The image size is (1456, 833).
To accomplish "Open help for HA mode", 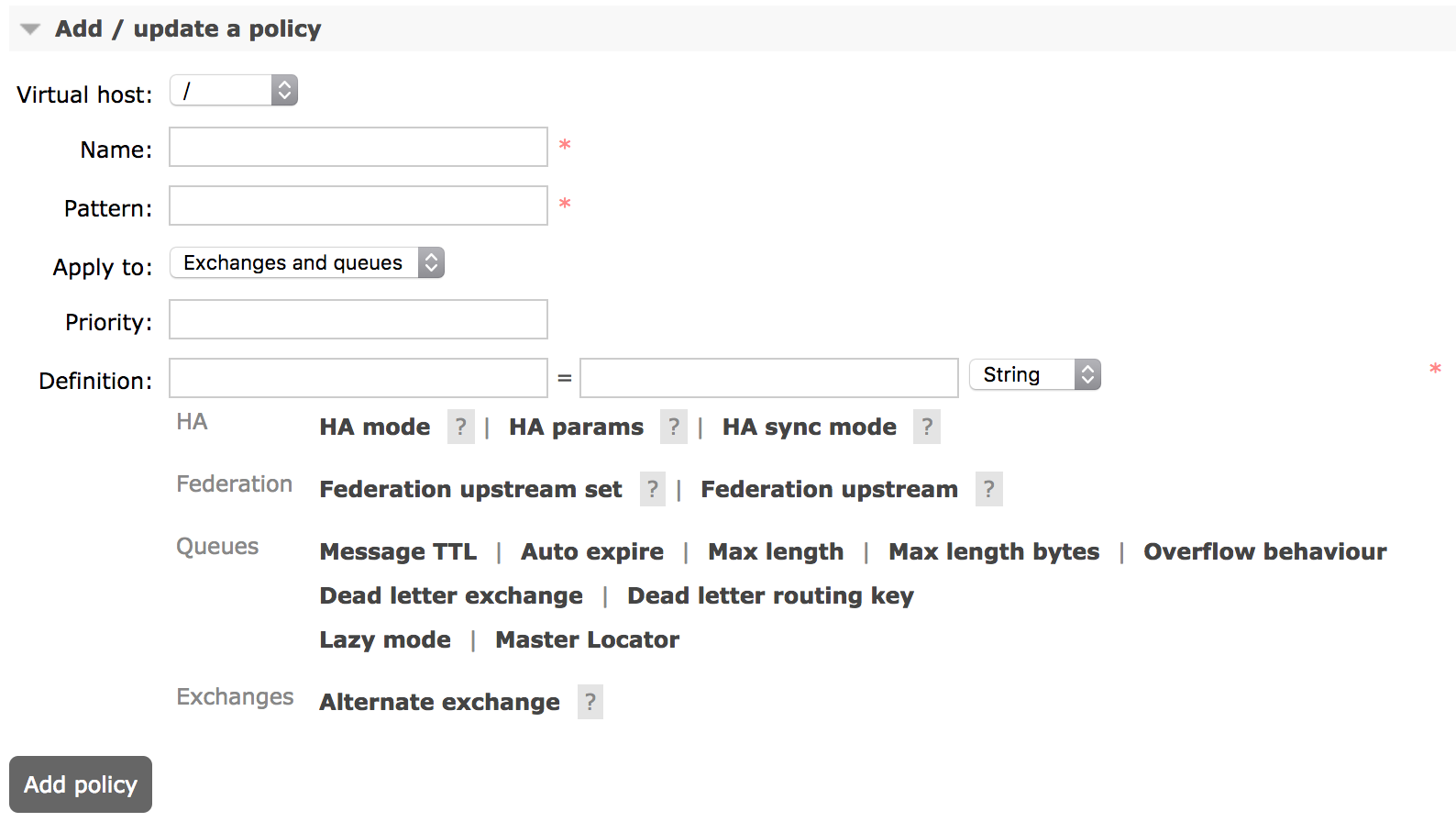I will [x=461, y=427].
